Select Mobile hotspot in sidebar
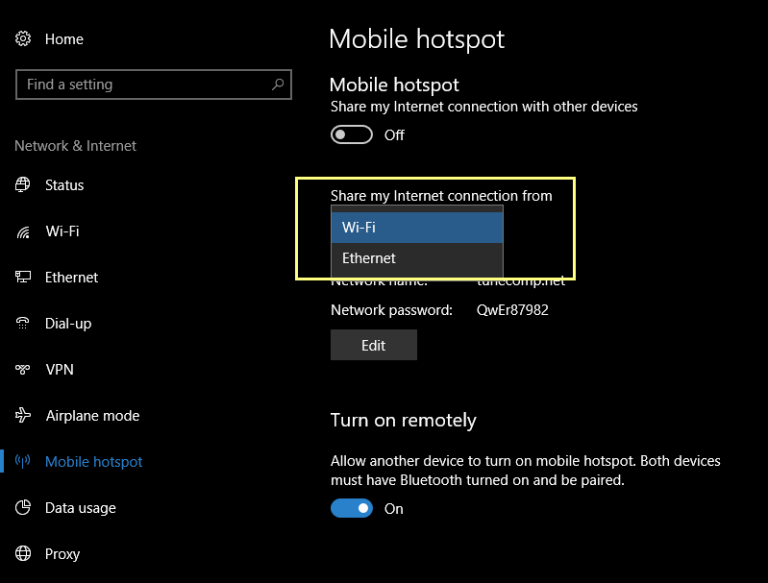This screenshot has width=768, height=583. click(x=94, y=462)
